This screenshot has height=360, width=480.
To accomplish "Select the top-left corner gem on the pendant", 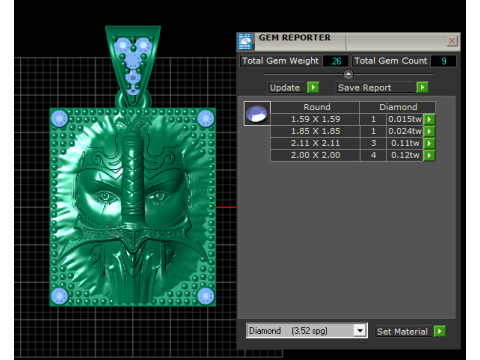I will point(60,118).
